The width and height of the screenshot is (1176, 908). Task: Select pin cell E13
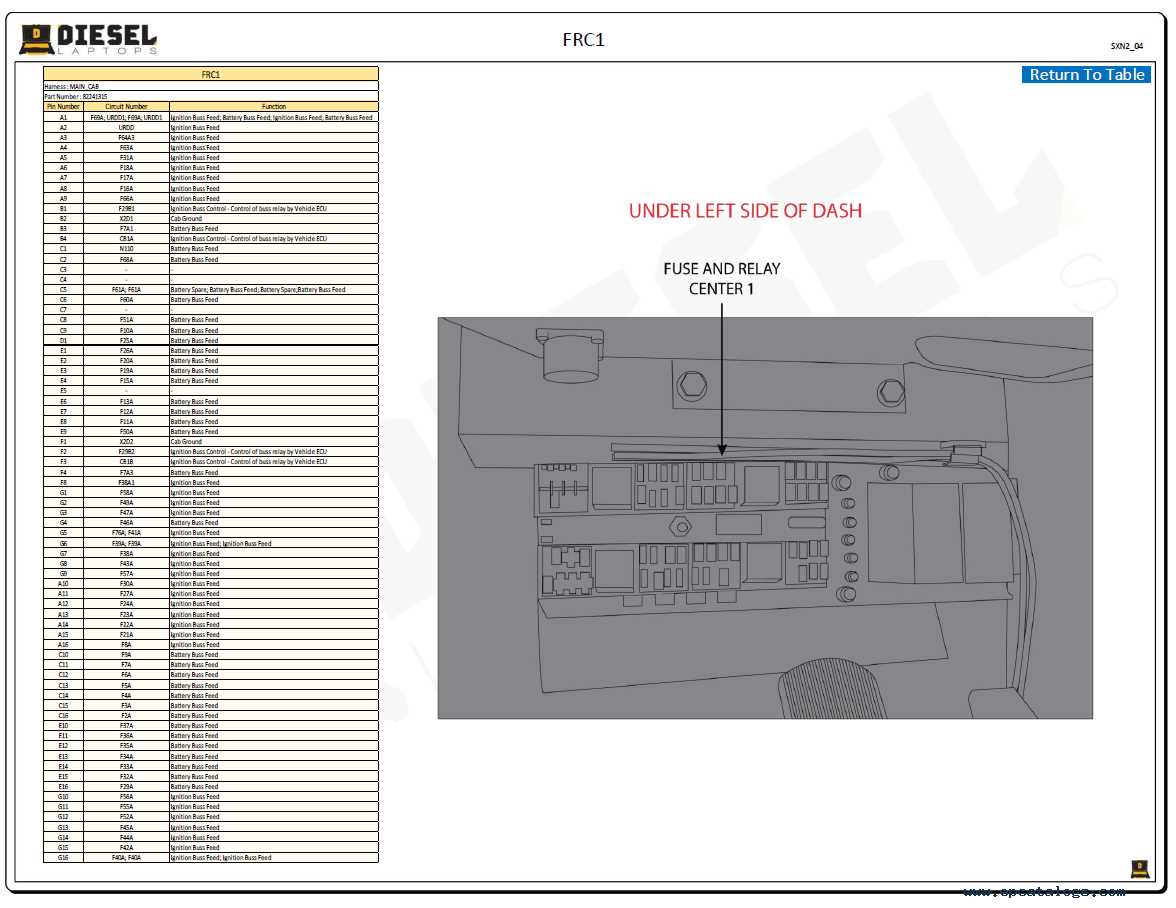63,757
